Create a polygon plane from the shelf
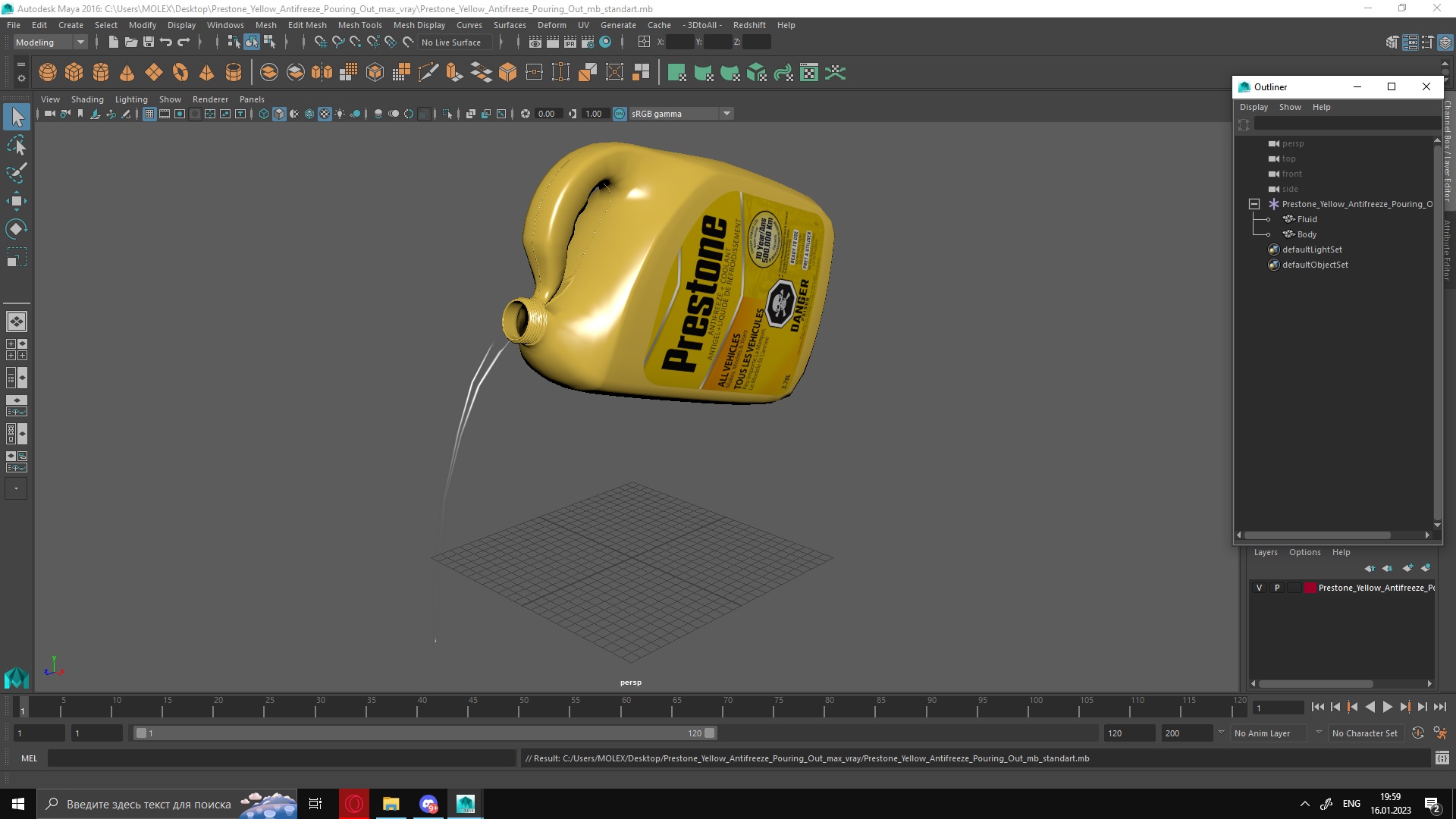1456x819 pixels. coord(154,73)
